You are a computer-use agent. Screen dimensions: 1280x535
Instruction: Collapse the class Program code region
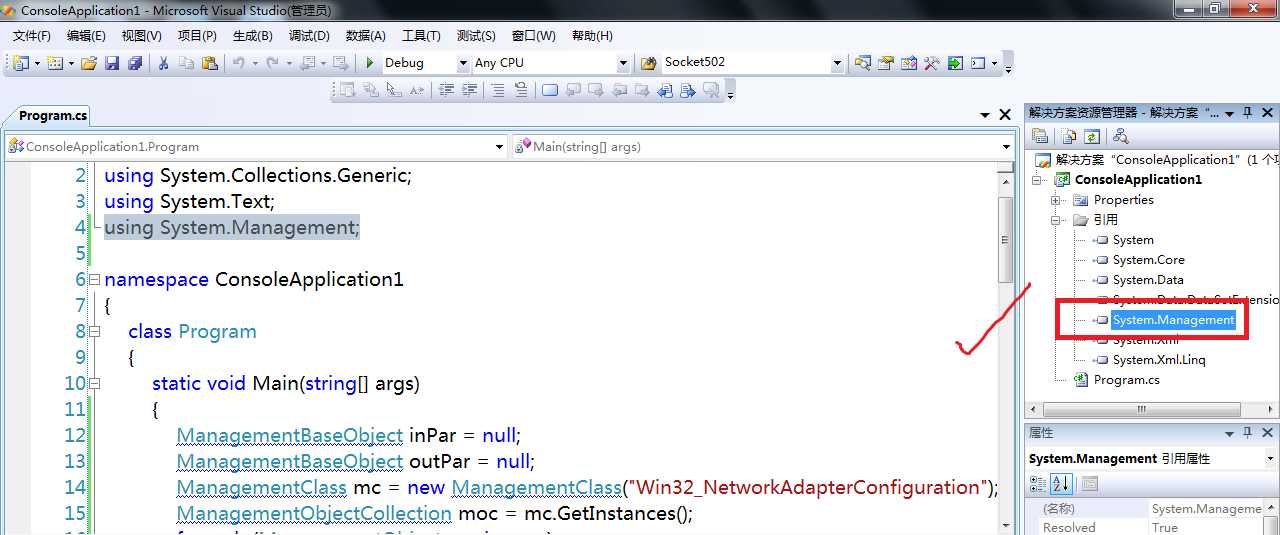tap(94, 331)
